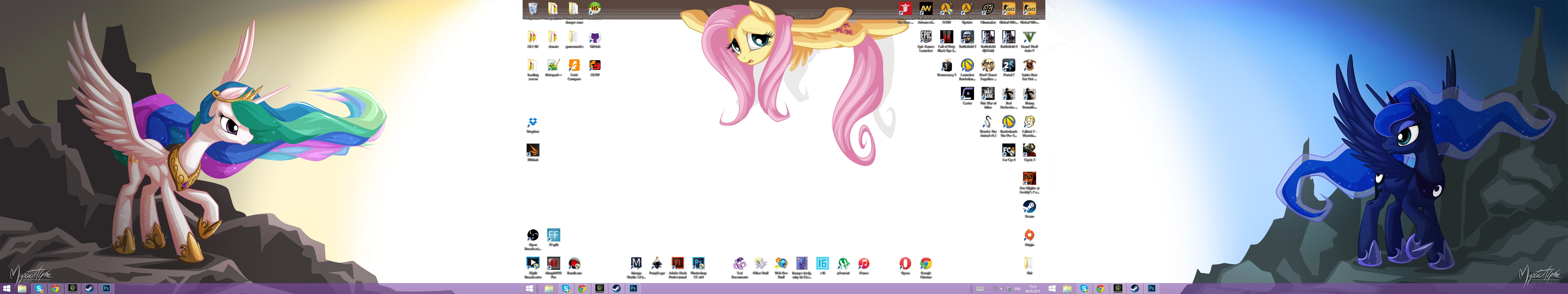Open the Recycle Bin (Корзина)

point(533,8)
